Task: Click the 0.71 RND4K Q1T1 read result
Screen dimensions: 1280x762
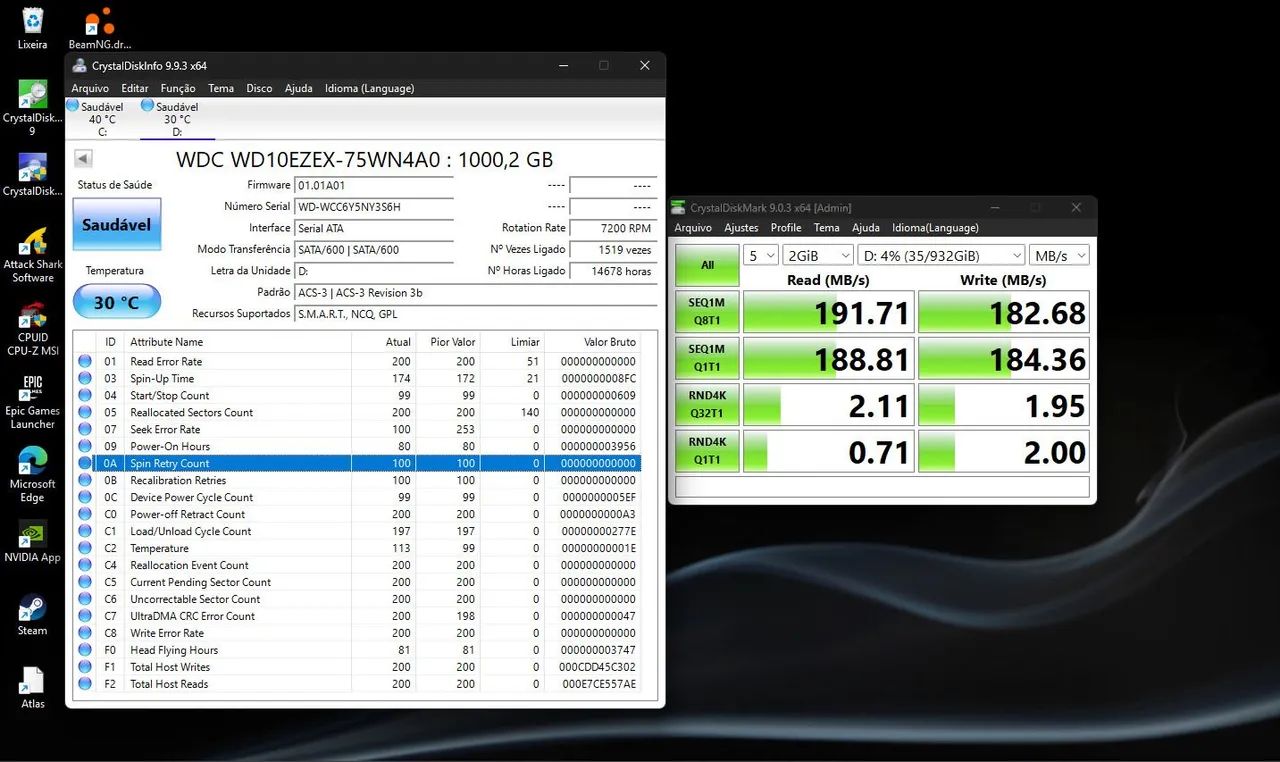Action: point(828,450)
